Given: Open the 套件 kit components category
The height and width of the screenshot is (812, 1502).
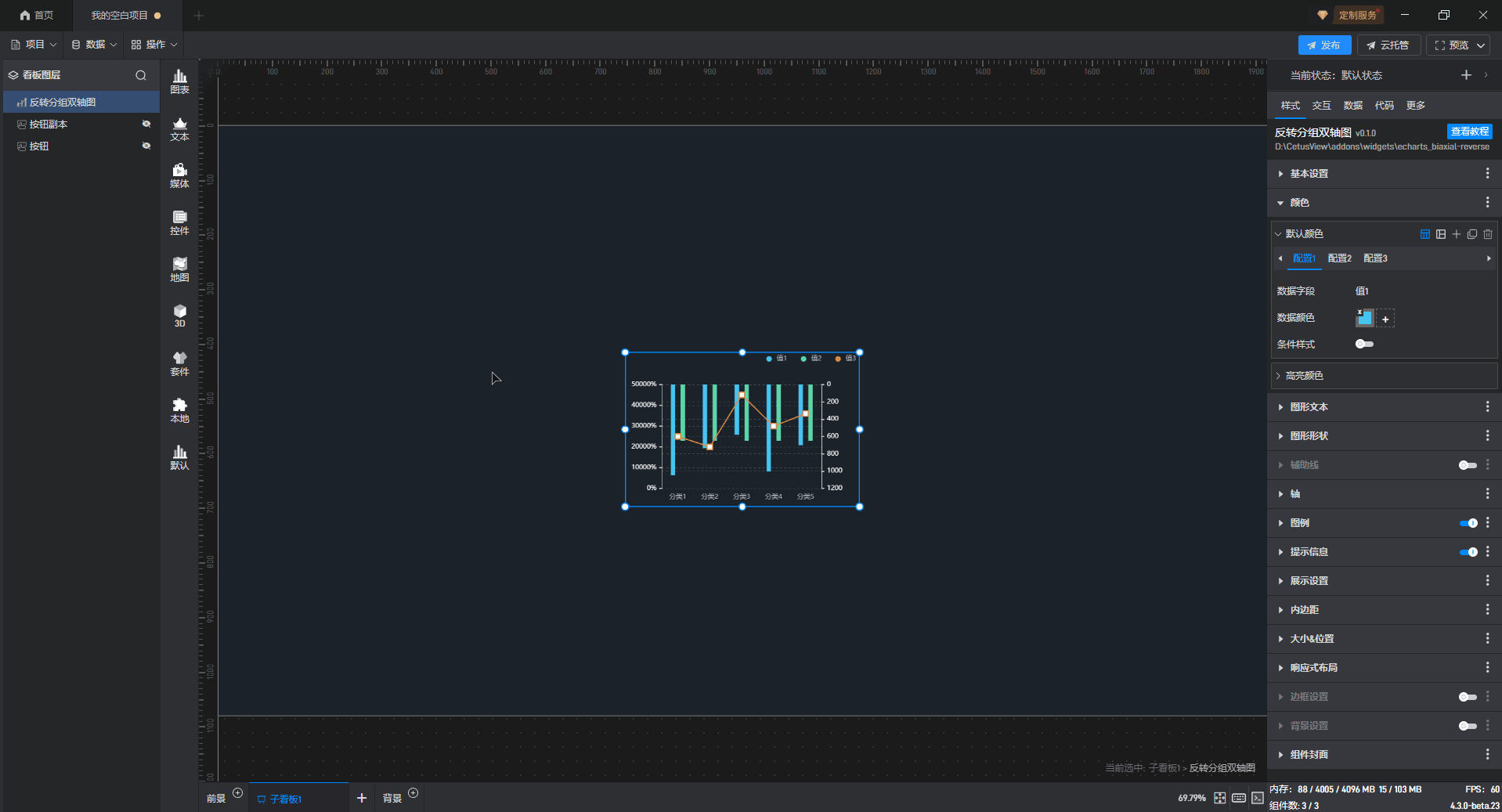Looking at the screenshot, I should (x=179, y=363).
